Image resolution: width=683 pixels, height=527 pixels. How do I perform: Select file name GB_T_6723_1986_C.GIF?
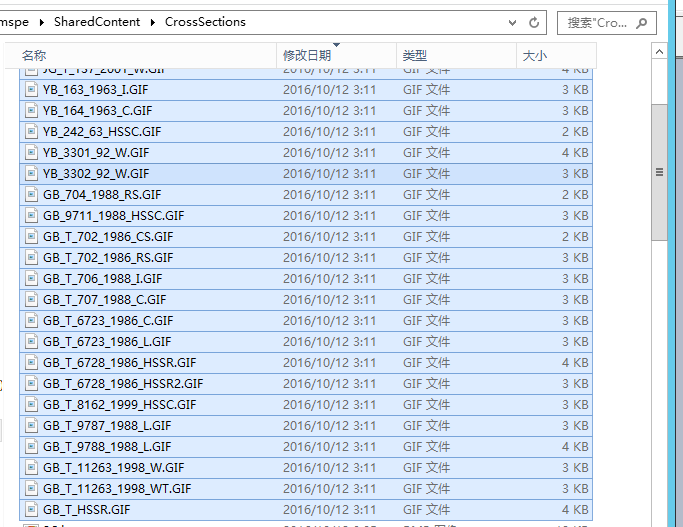pos(108,321)
